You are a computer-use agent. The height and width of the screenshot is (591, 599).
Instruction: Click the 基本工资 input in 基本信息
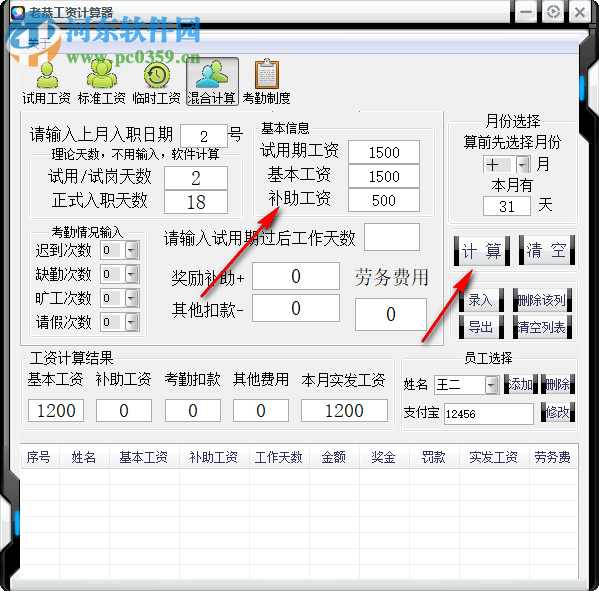[384, 176]
